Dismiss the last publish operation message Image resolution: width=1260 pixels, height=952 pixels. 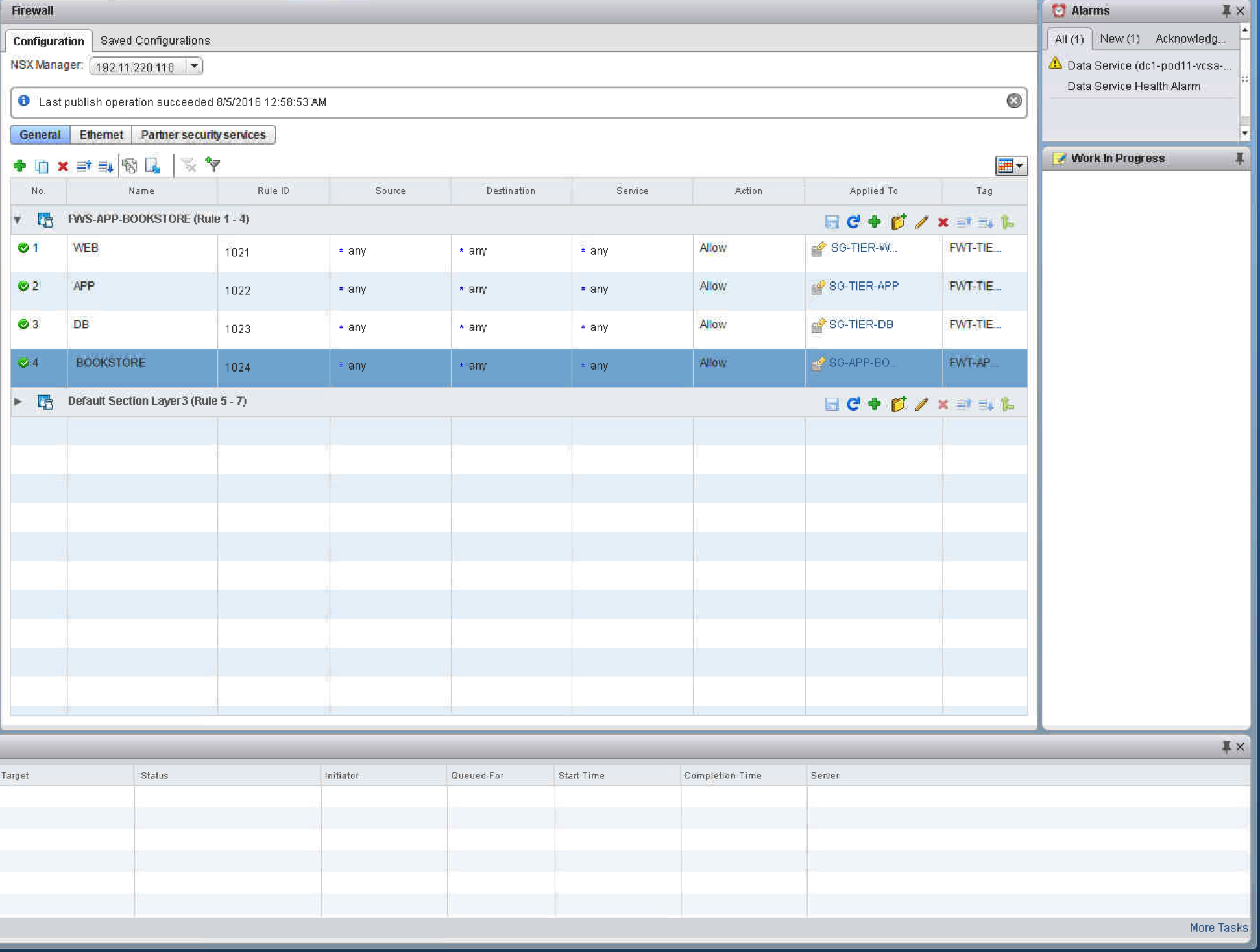1013,101
